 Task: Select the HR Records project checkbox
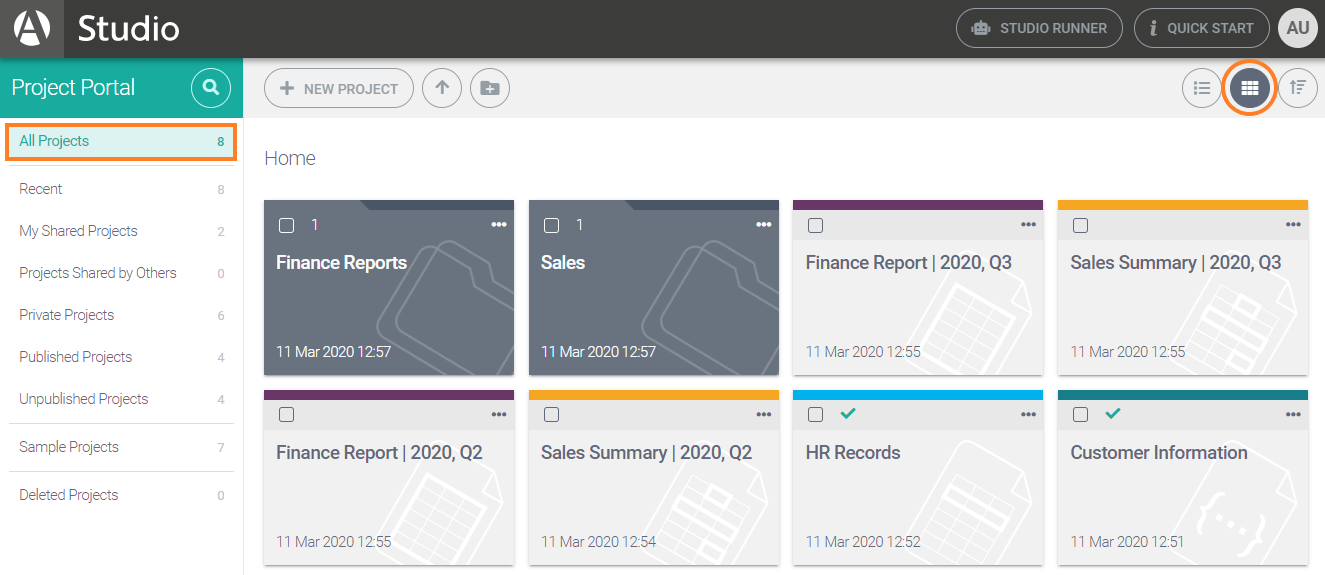816,415
